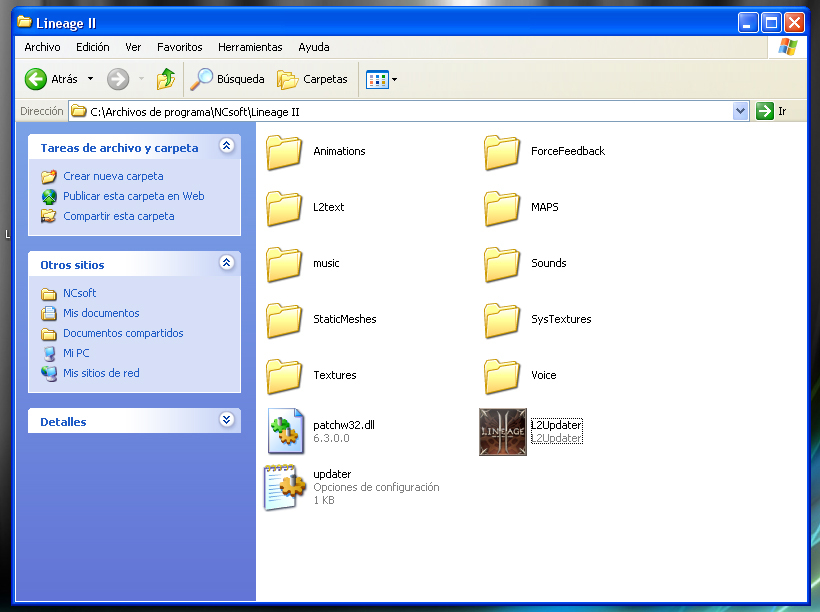Screen dimensions: 820x612
Task: Click the Windows flag logo
Action: (x=787, y=47)
